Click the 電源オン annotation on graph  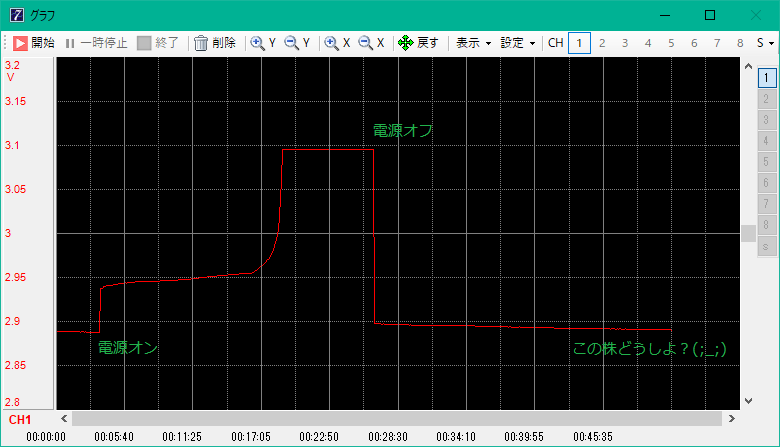pos(128,348)
